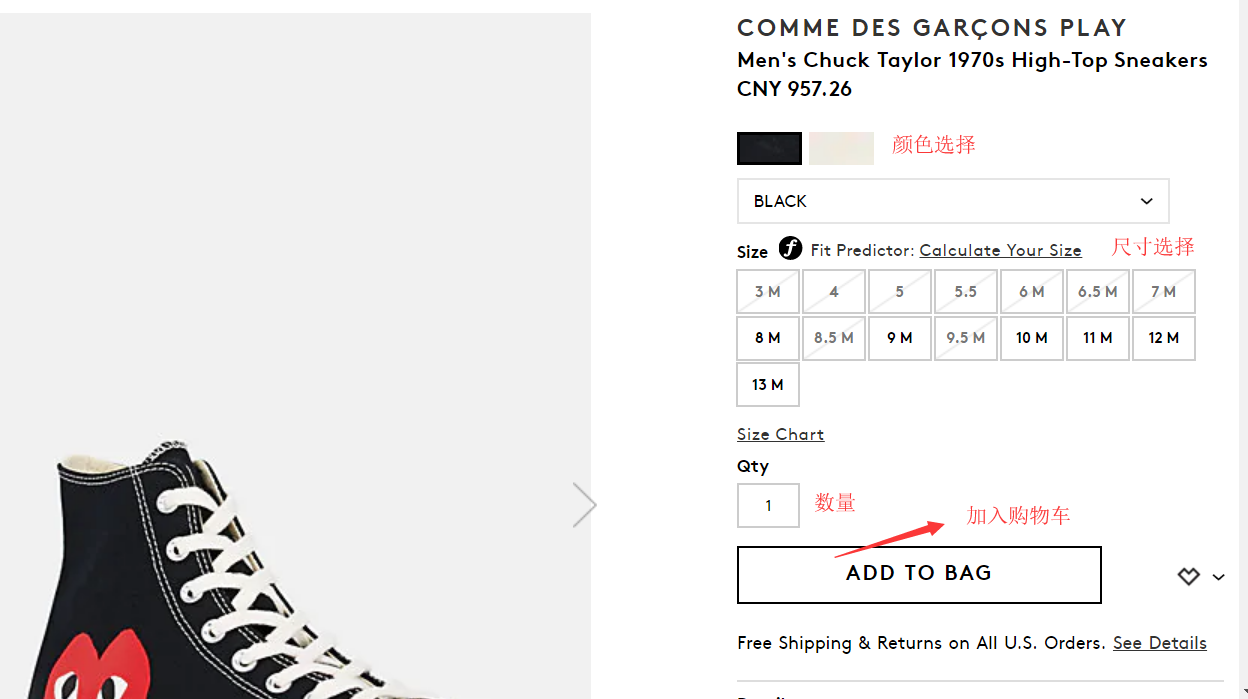Click the Qty quantity input field
This screenshot has width=1248, height=699.
[x=768, y=505]
